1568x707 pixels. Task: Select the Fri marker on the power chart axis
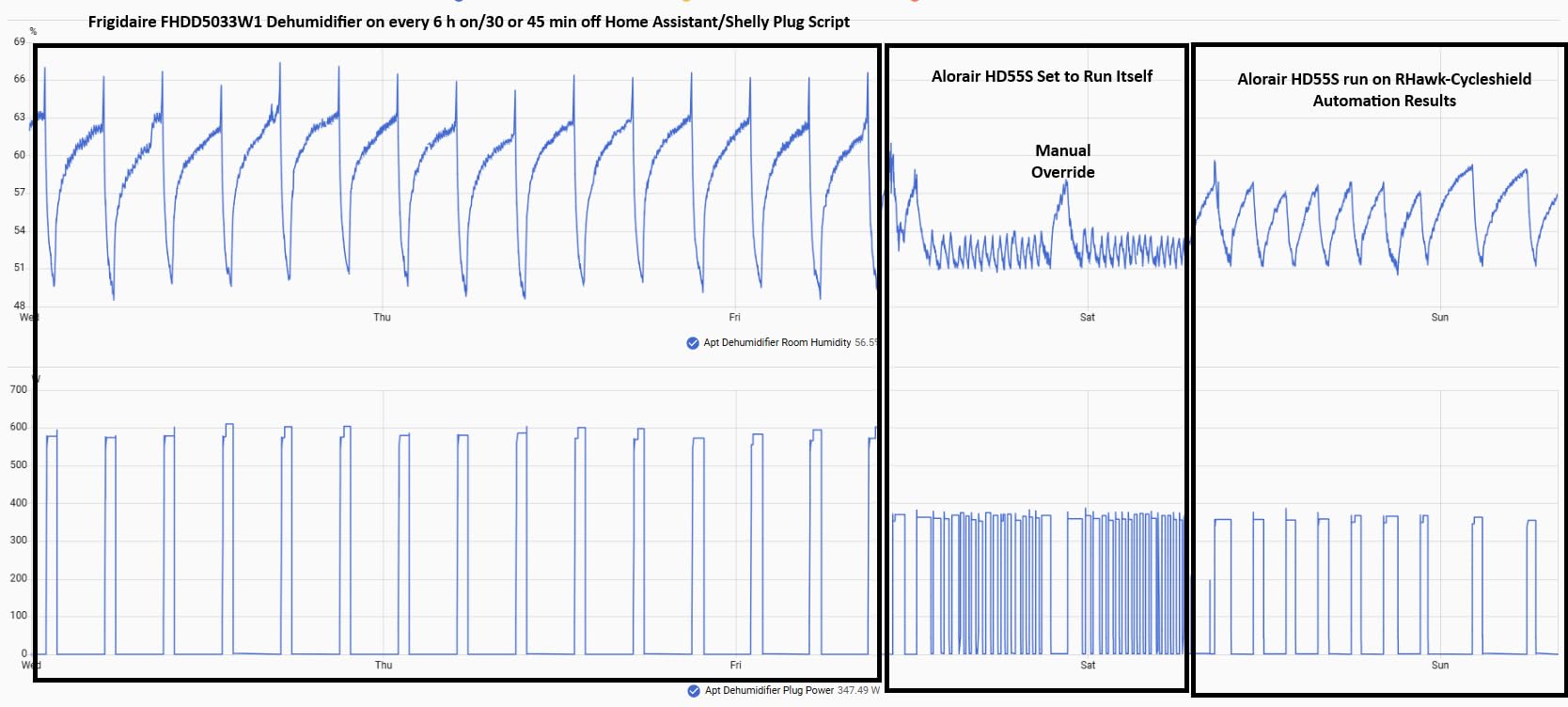click(x=736, y=666)
